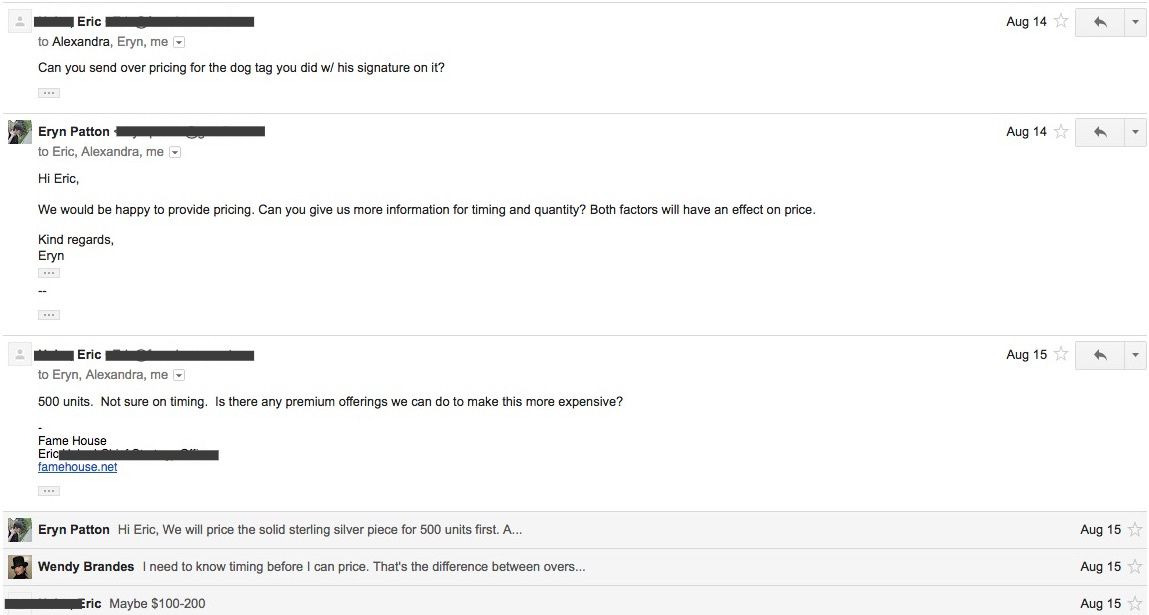Image resolution: width=1149 pixels, height=615 pixels.
Task: Show recipient details for first email
Action: [179, 42]
